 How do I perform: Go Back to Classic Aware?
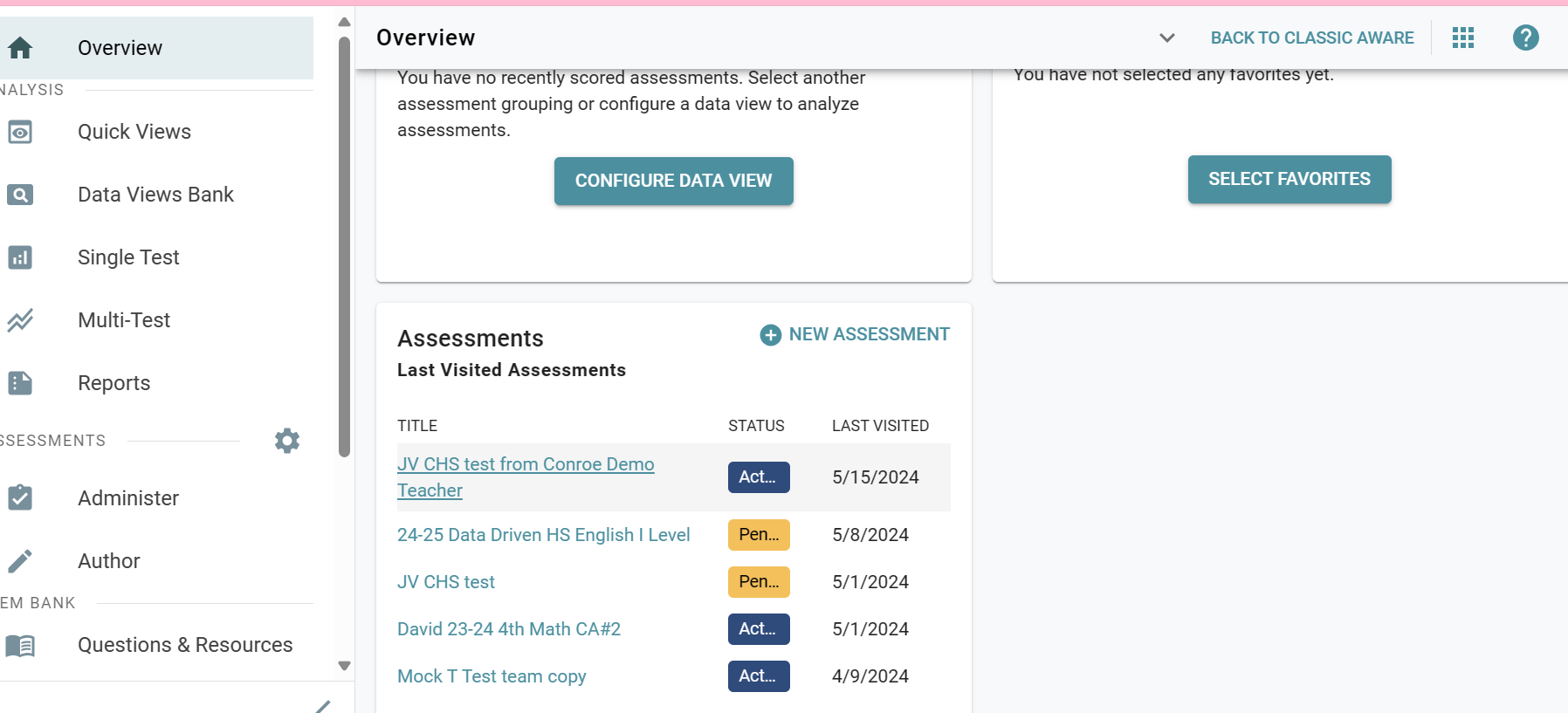1311,38
